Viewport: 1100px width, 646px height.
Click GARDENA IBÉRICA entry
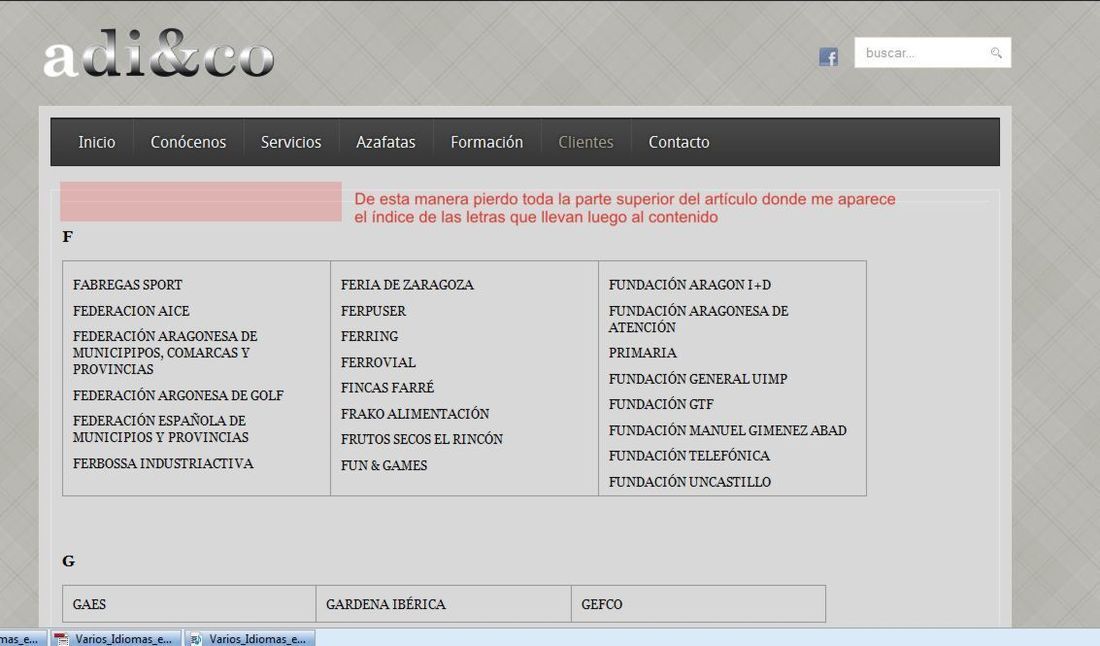(x=386, y=604)
